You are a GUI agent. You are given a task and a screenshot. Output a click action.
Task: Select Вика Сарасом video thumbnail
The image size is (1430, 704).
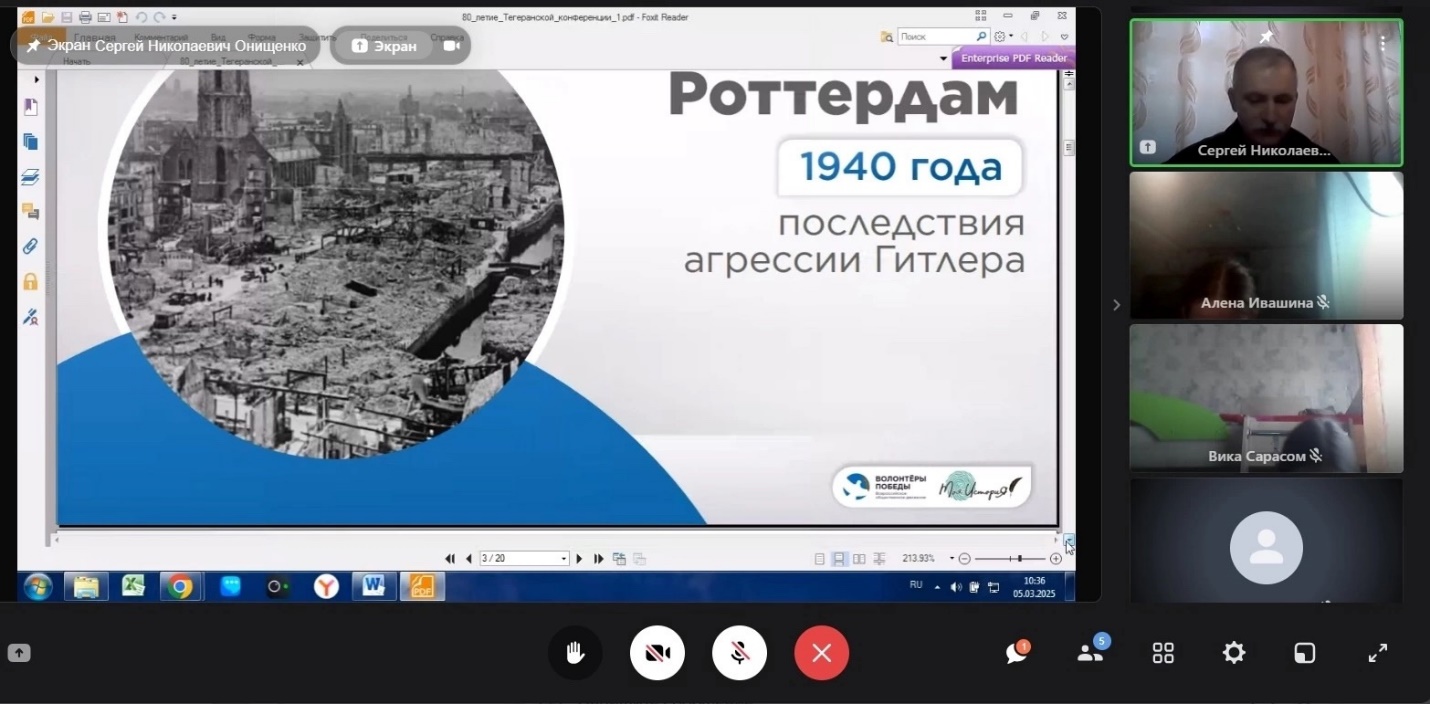[1266, 398]
